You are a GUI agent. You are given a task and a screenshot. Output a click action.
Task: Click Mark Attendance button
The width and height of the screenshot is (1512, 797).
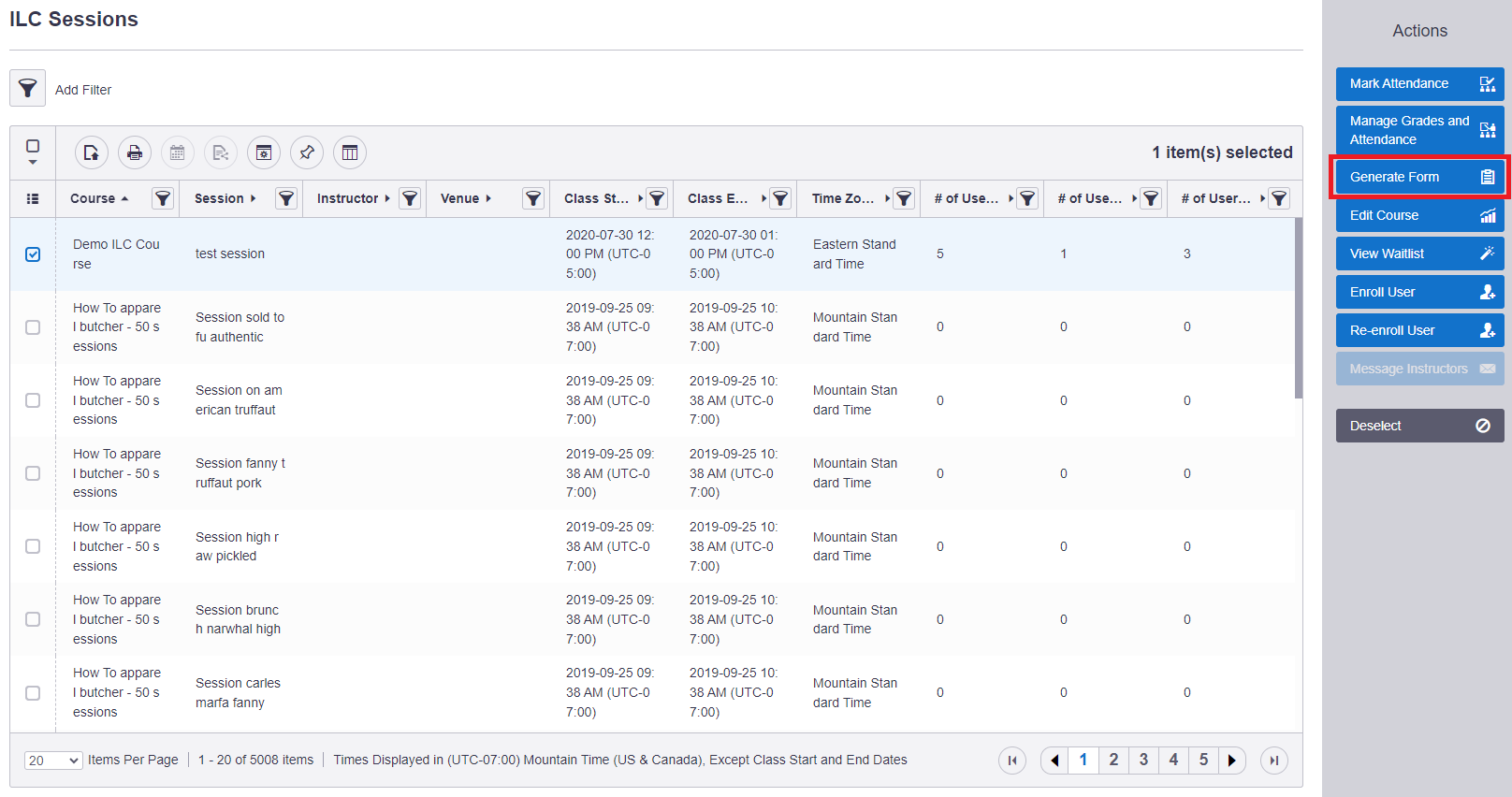tap(1419, 84)
